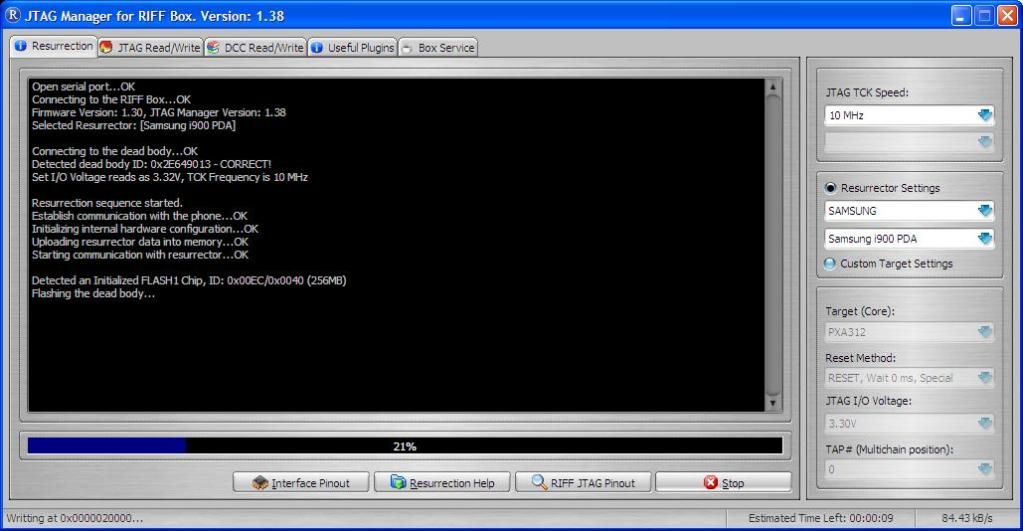Image resolution: width=1023 pixels, height=531 pixels.
Task: Open the secondary TCK speed dropdown below 10 MHz
Action: [x=909, y=142]
